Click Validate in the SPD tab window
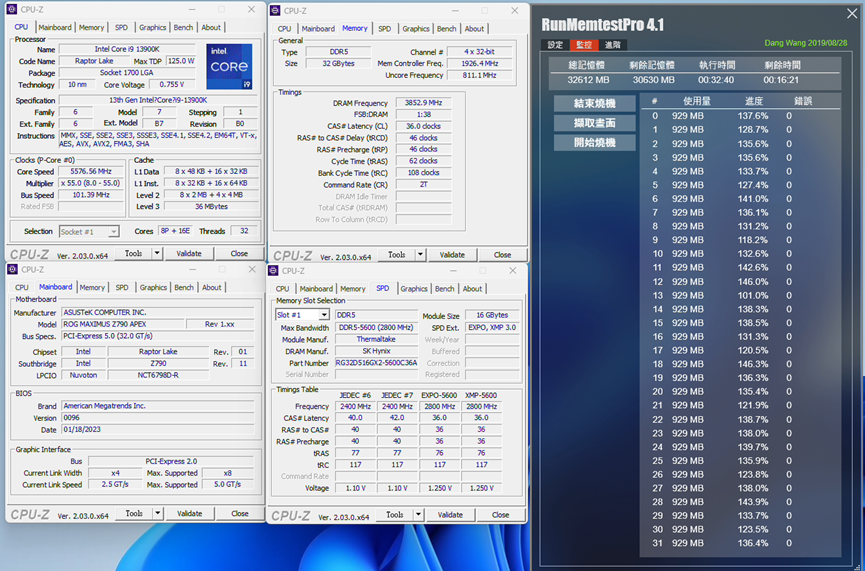 (x=450, y=514)
